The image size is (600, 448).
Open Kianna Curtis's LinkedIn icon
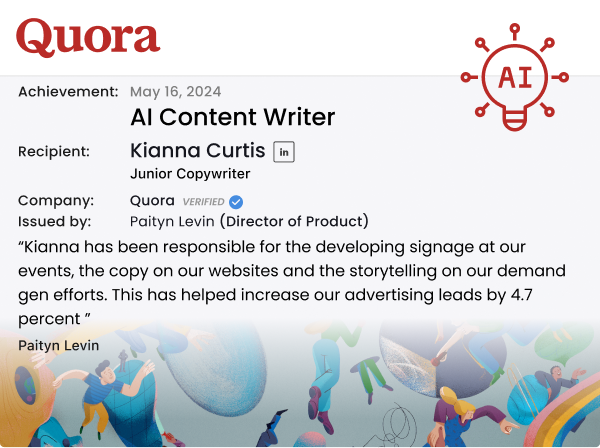[x=285, y=152]
